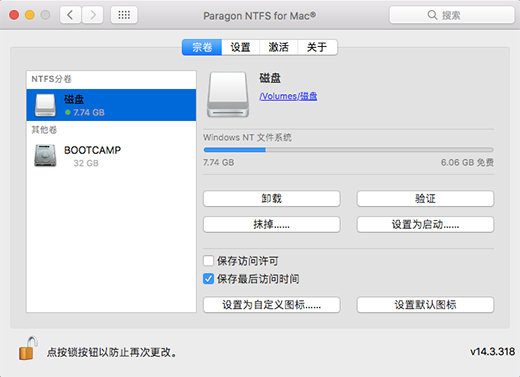Click 设置为启动…… button
Image resolution: width=520 pixels, height=377 pixels.
[425, 225]
